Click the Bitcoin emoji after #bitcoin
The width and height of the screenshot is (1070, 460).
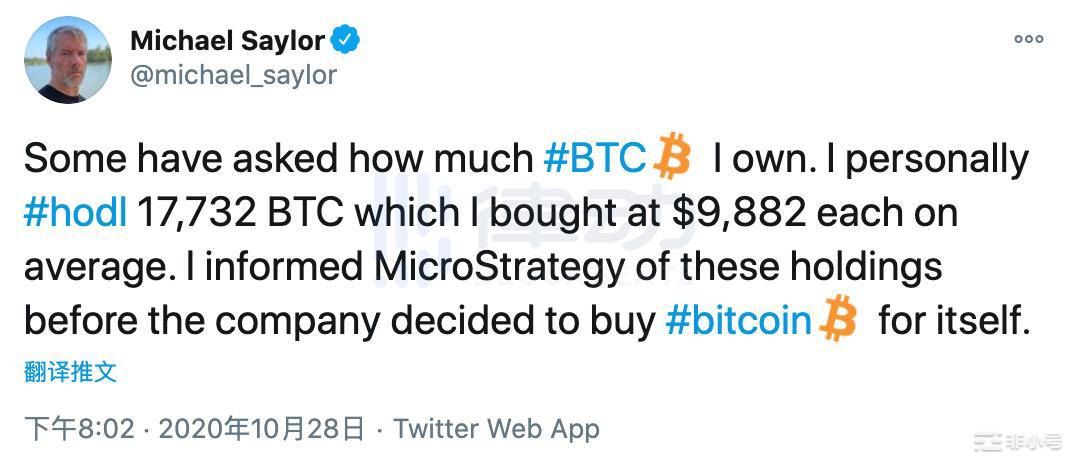pyautogui.click(x=838, y=320)
